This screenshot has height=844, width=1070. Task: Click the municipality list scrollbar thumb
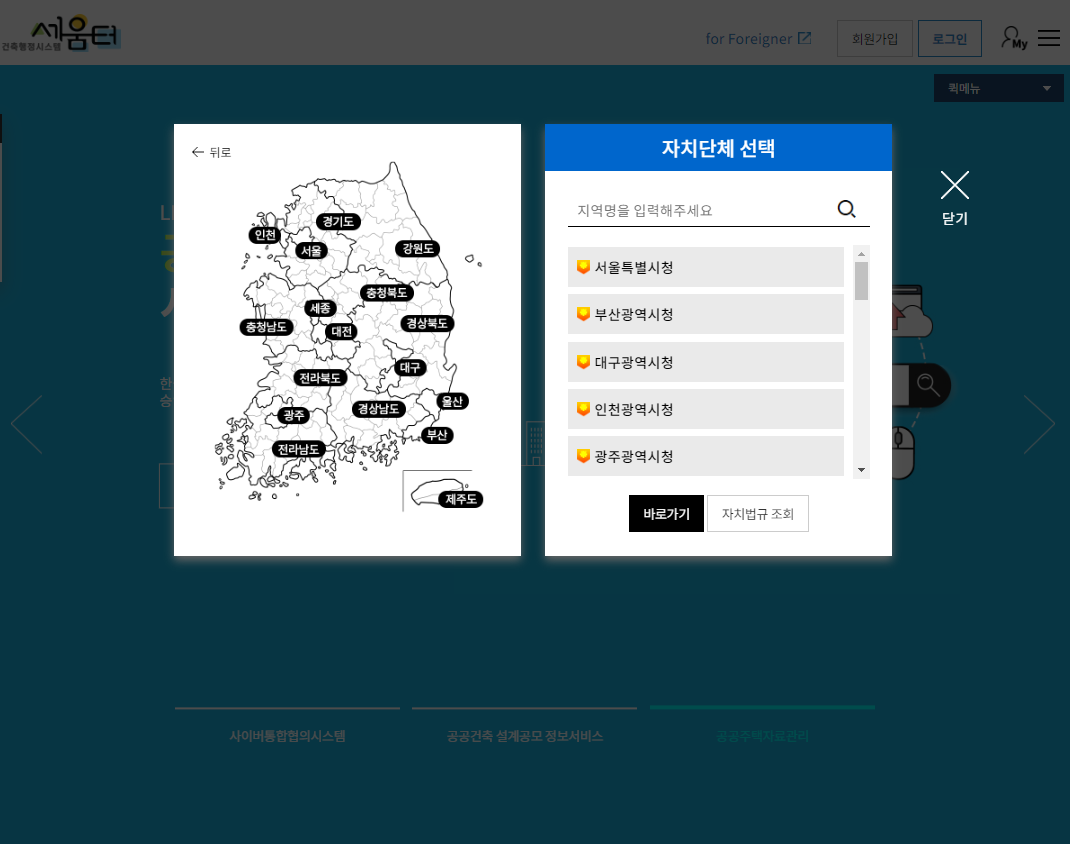pyautogui.click(x=861, y=281)
